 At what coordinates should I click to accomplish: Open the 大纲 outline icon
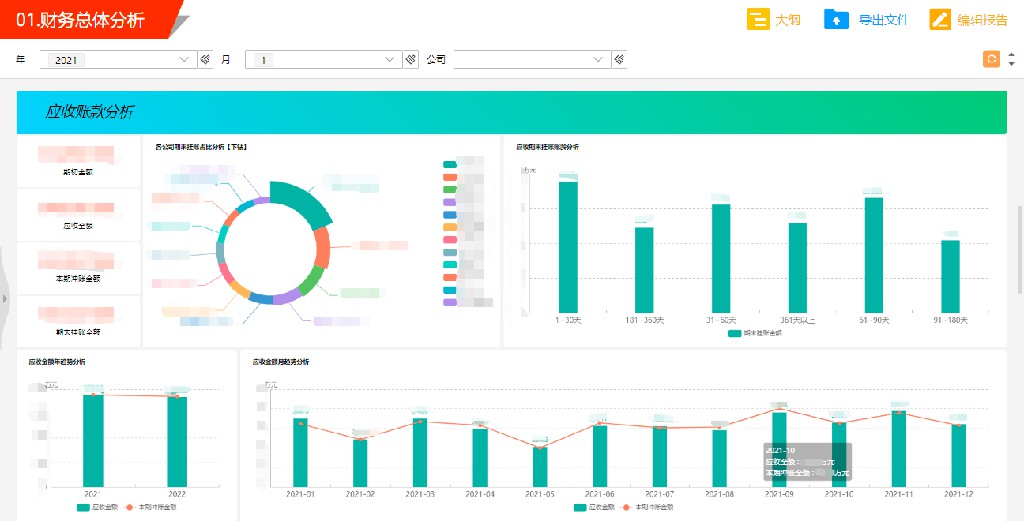click(758, 20)
